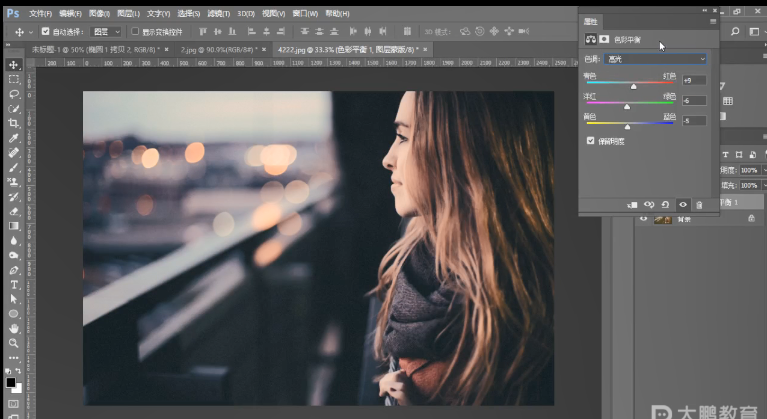Select the Horizontal Type tool

tap(14, 285)
